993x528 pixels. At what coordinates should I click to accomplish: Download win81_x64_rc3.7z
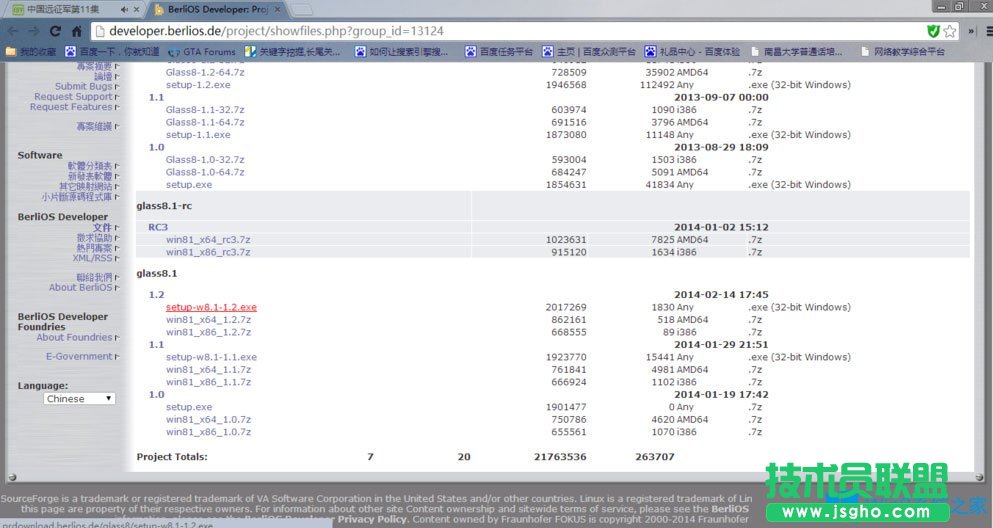pos(208,240)
